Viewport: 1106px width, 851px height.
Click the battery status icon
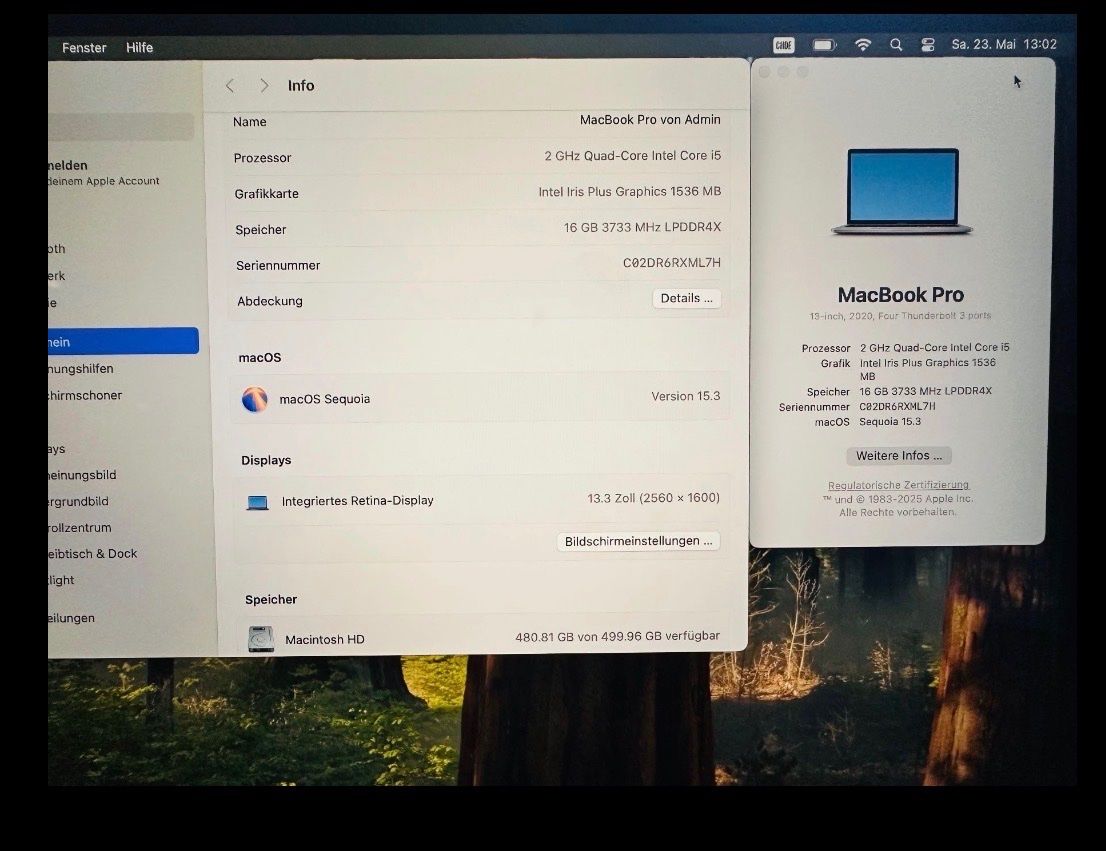click(x=824, y=45)
